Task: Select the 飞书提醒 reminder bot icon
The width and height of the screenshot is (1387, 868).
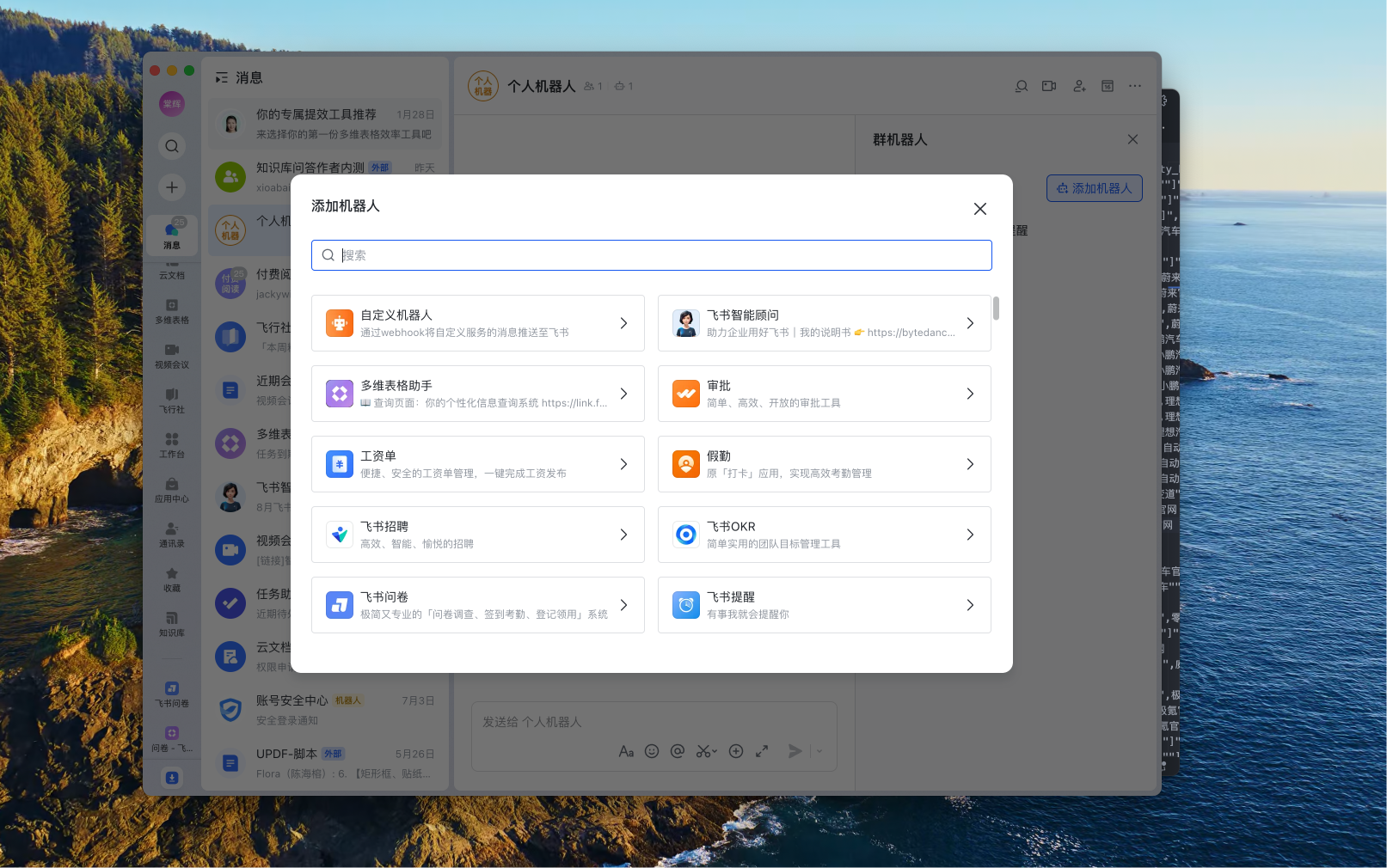Action: (686, 605)
